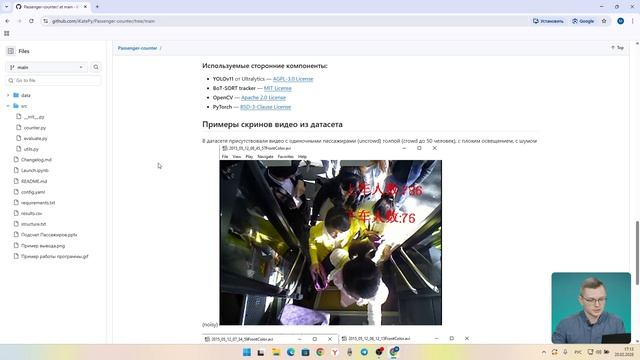Open Пример вывода.png file

click(x=43, y=246)
